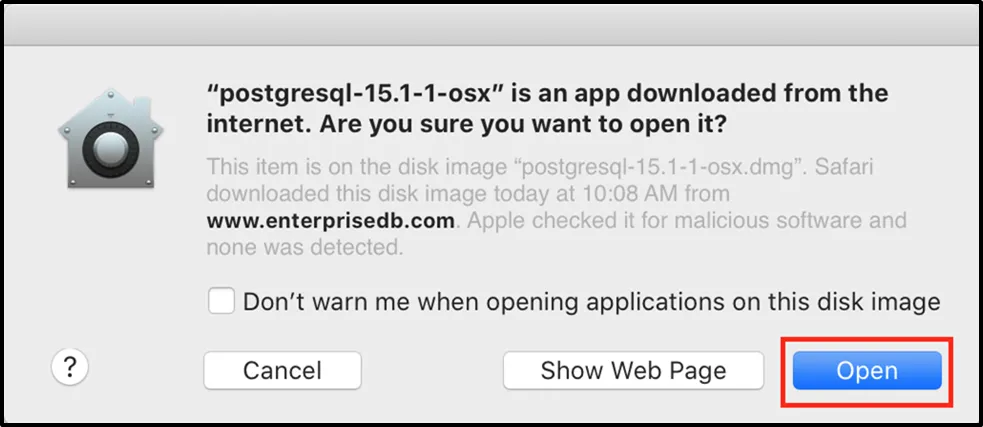Viewport: 983px width, 427px height.
Task: Click the bold "postgresql-15.1-1-osx" app name in the heading
Action: tap(357, 93)
